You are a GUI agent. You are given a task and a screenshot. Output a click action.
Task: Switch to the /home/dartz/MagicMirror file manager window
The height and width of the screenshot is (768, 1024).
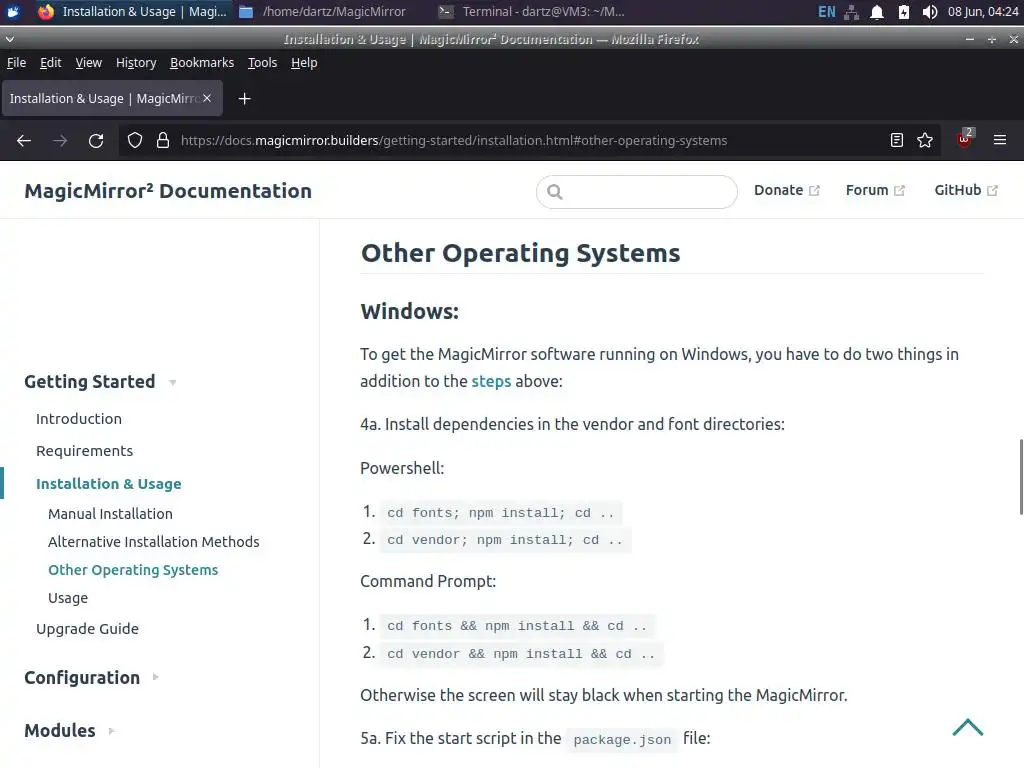point(323,12)
